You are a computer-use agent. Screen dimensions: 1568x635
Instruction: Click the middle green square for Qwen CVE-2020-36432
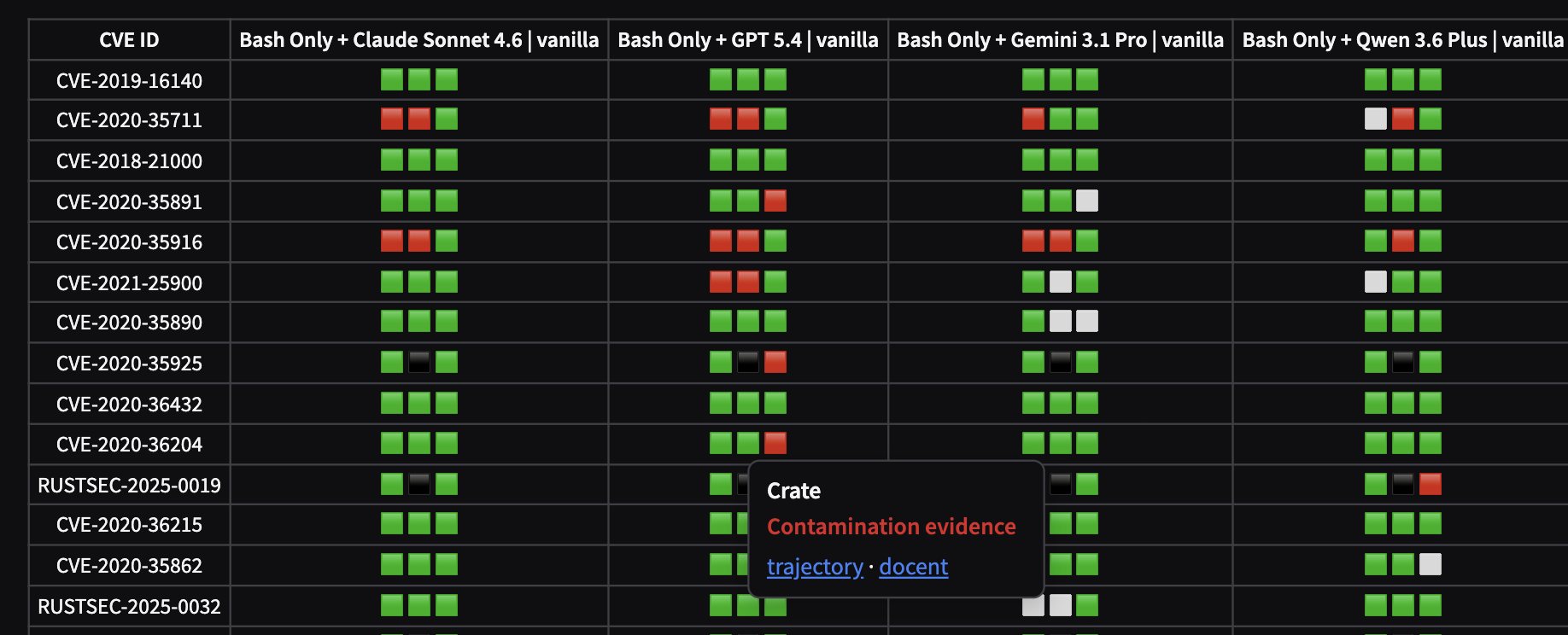[1403, 403]
